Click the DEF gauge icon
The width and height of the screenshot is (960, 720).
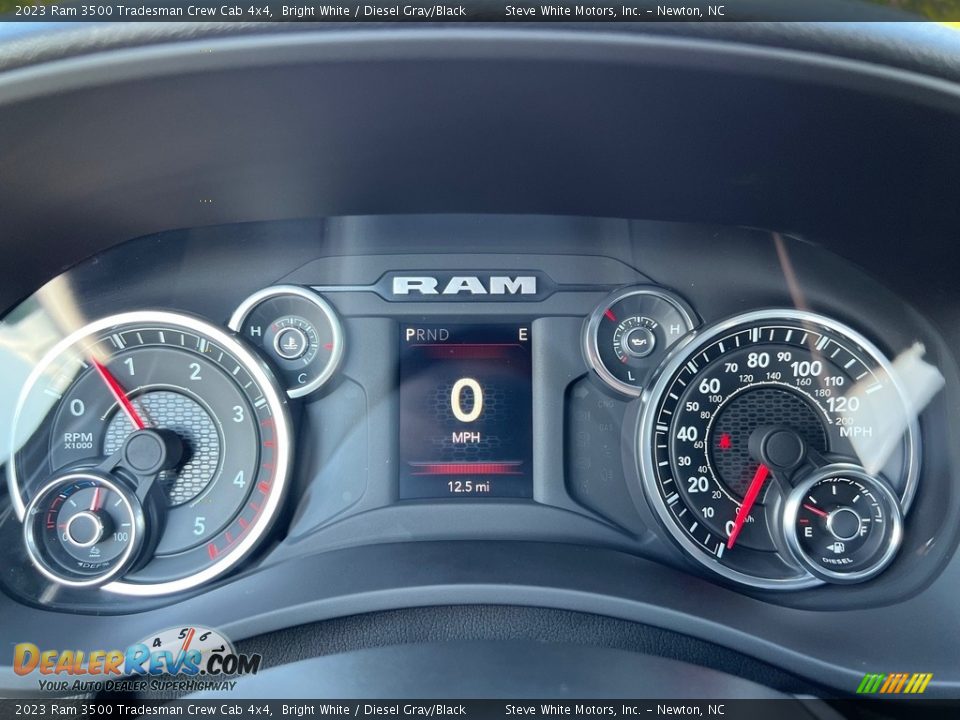coord(94,552)
